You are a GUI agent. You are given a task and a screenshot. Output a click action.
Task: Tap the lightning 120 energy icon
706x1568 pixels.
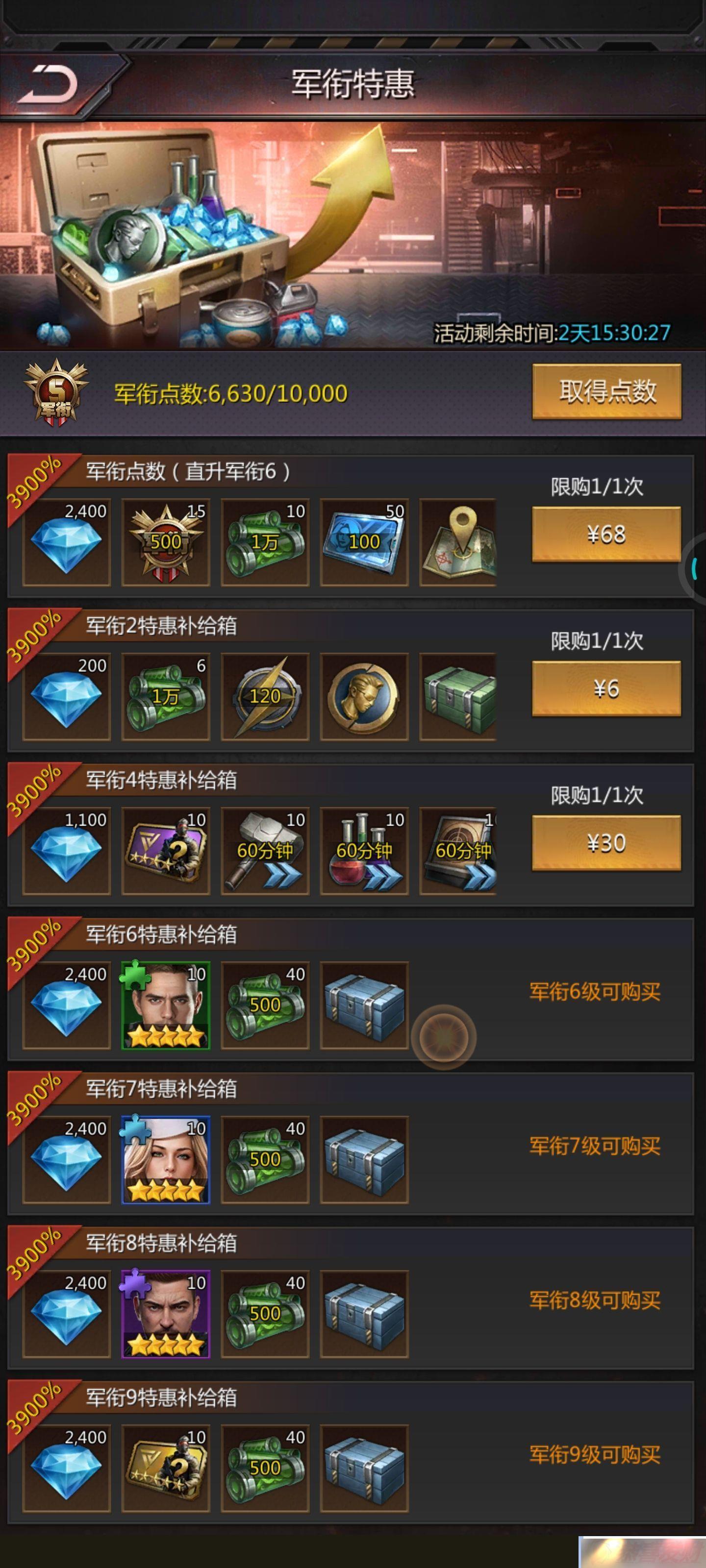tap(265, 697)
